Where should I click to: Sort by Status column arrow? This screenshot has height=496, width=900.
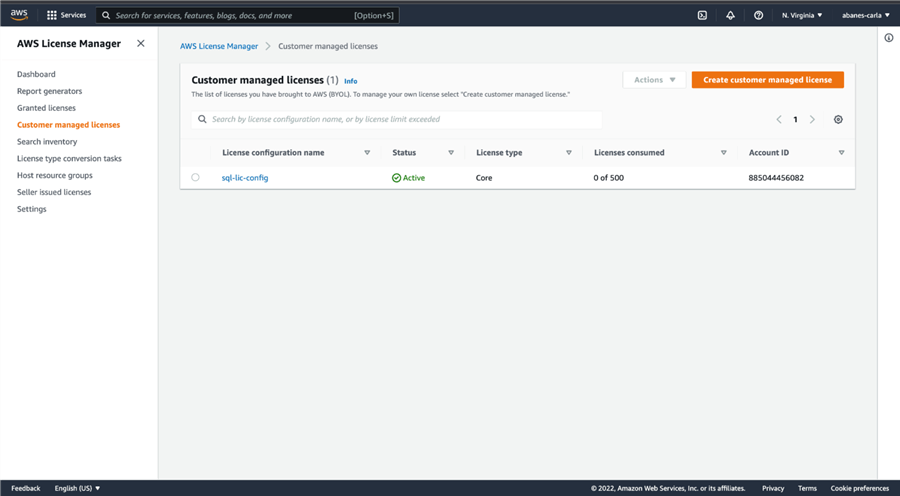coord(451,153)
